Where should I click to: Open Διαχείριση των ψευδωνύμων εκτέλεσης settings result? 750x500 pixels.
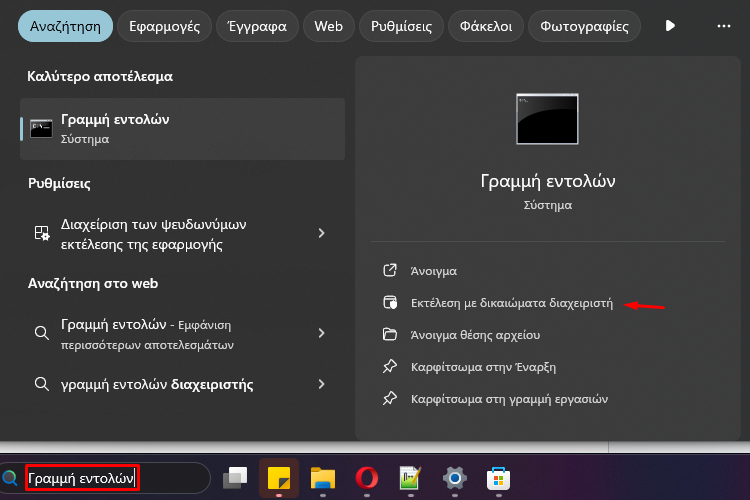pos(182,233)
